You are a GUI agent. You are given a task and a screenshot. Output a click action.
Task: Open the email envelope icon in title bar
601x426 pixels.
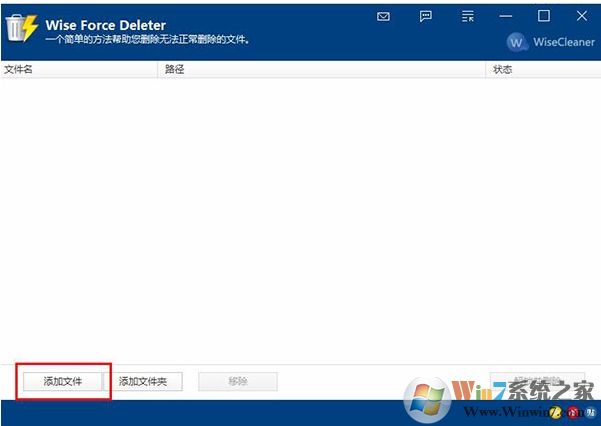(x=383, y=16)
